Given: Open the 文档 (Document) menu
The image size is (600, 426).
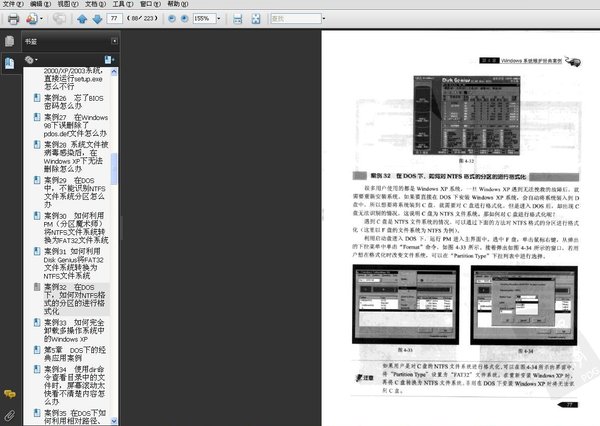Looking at the screenshot, I should (96, 4).
